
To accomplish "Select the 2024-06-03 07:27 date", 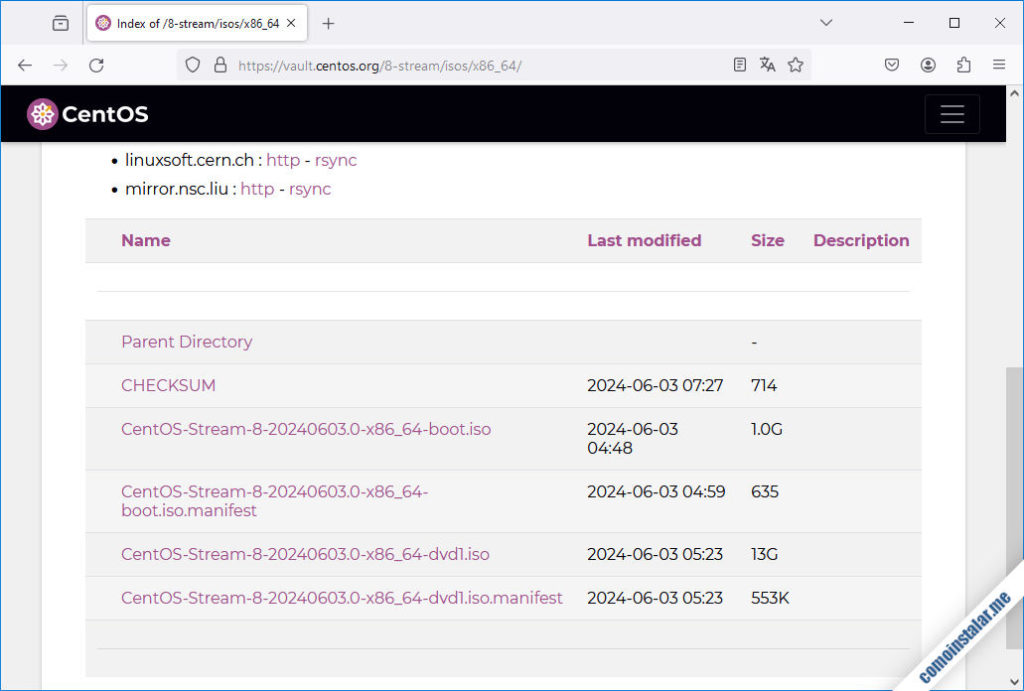I will [x=655, y=385].
